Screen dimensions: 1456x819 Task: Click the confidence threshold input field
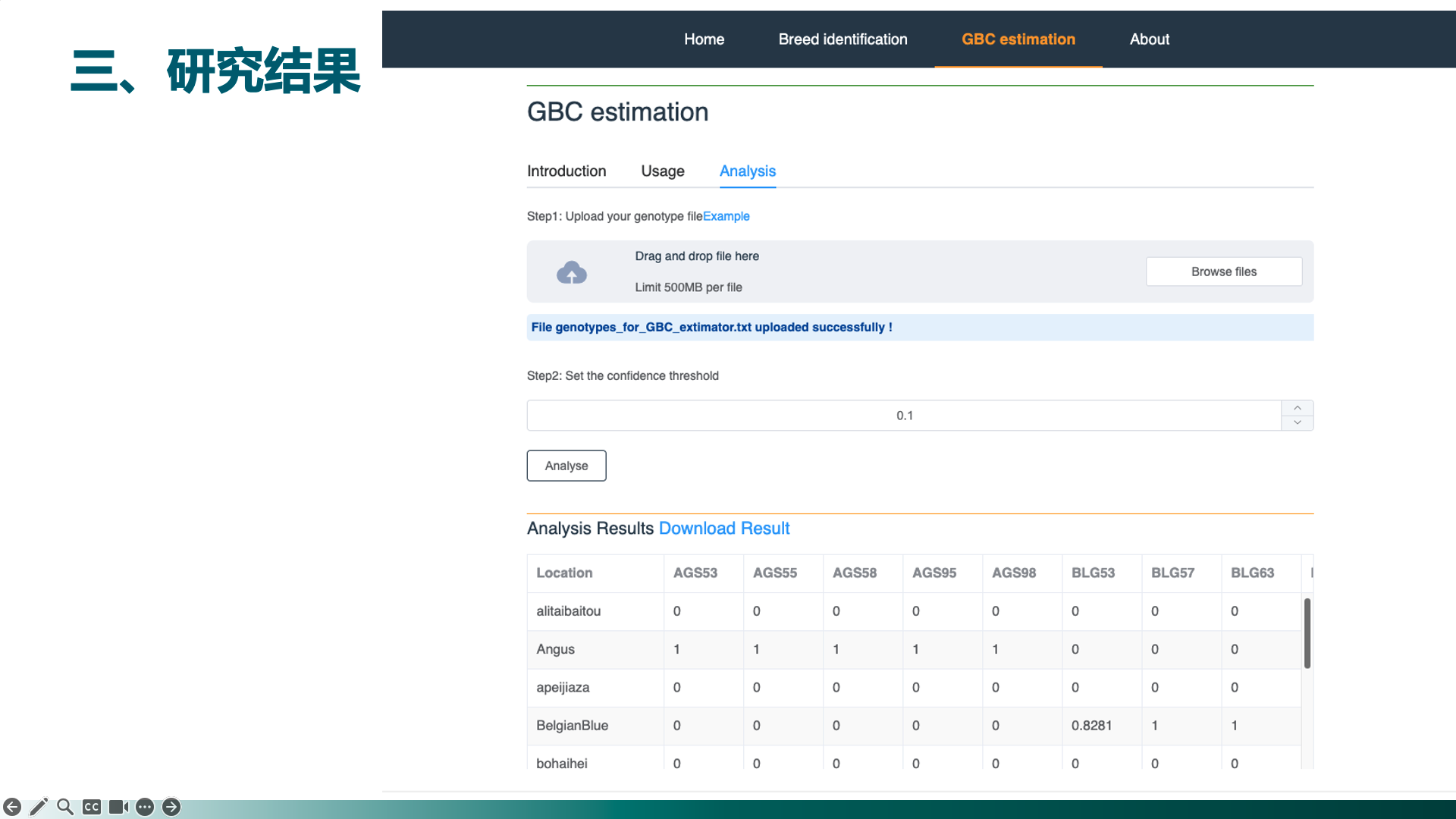(904, 416)
